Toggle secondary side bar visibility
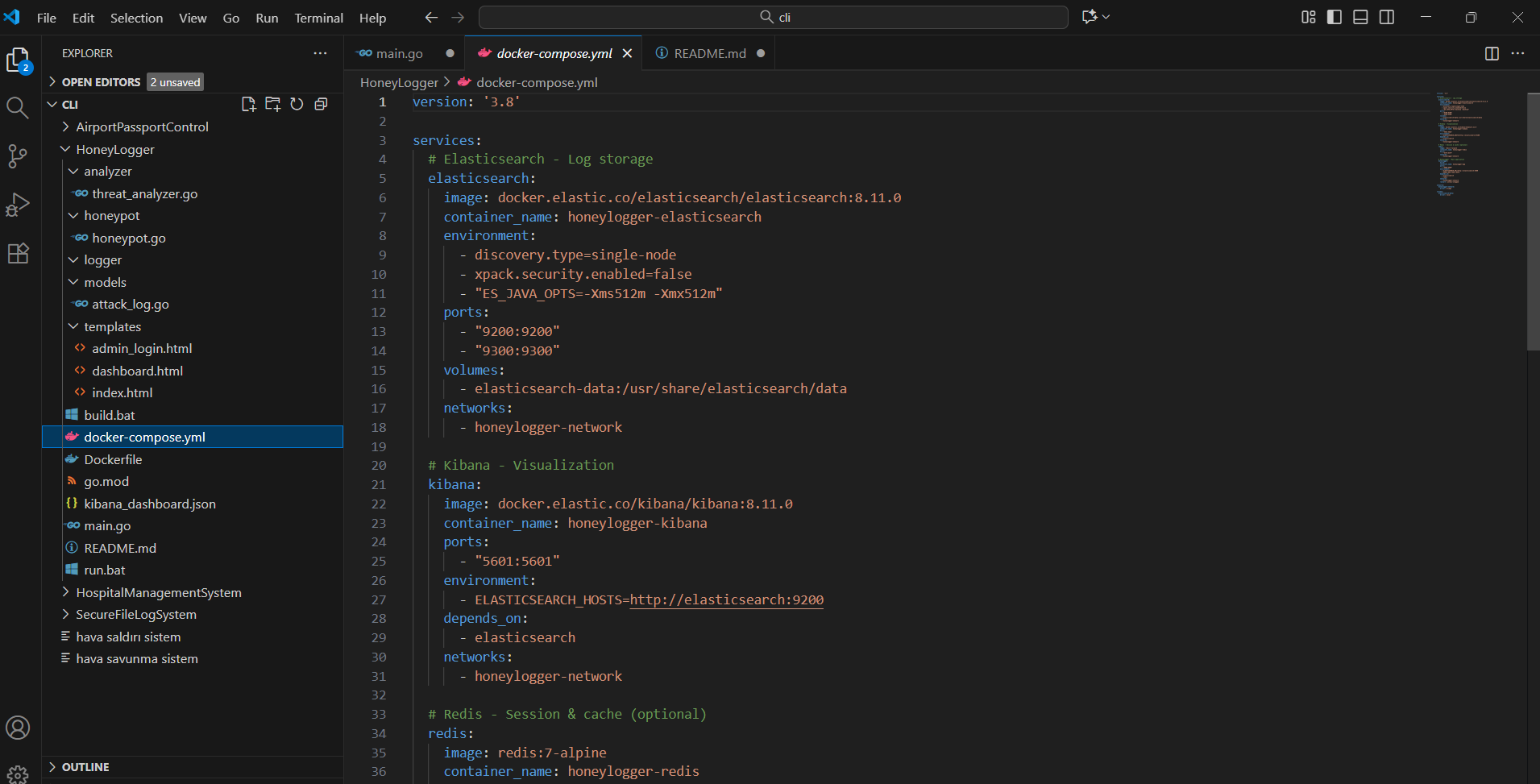Screen dimensions: 1540x784 1387,17
